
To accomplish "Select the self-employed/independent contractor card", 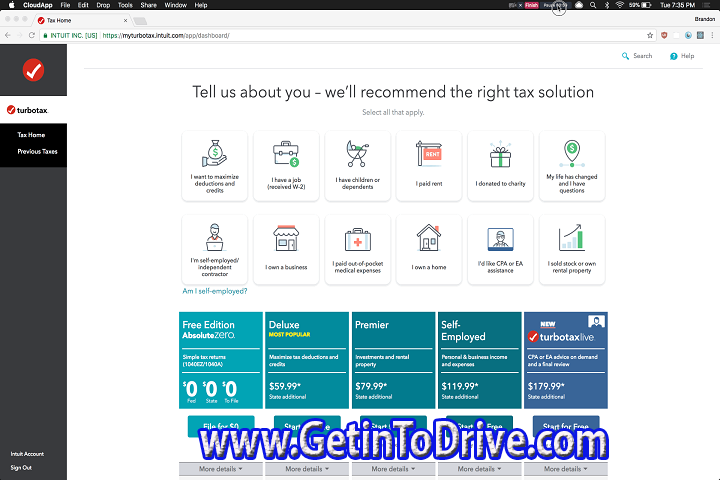I will (x=214, y=249).
